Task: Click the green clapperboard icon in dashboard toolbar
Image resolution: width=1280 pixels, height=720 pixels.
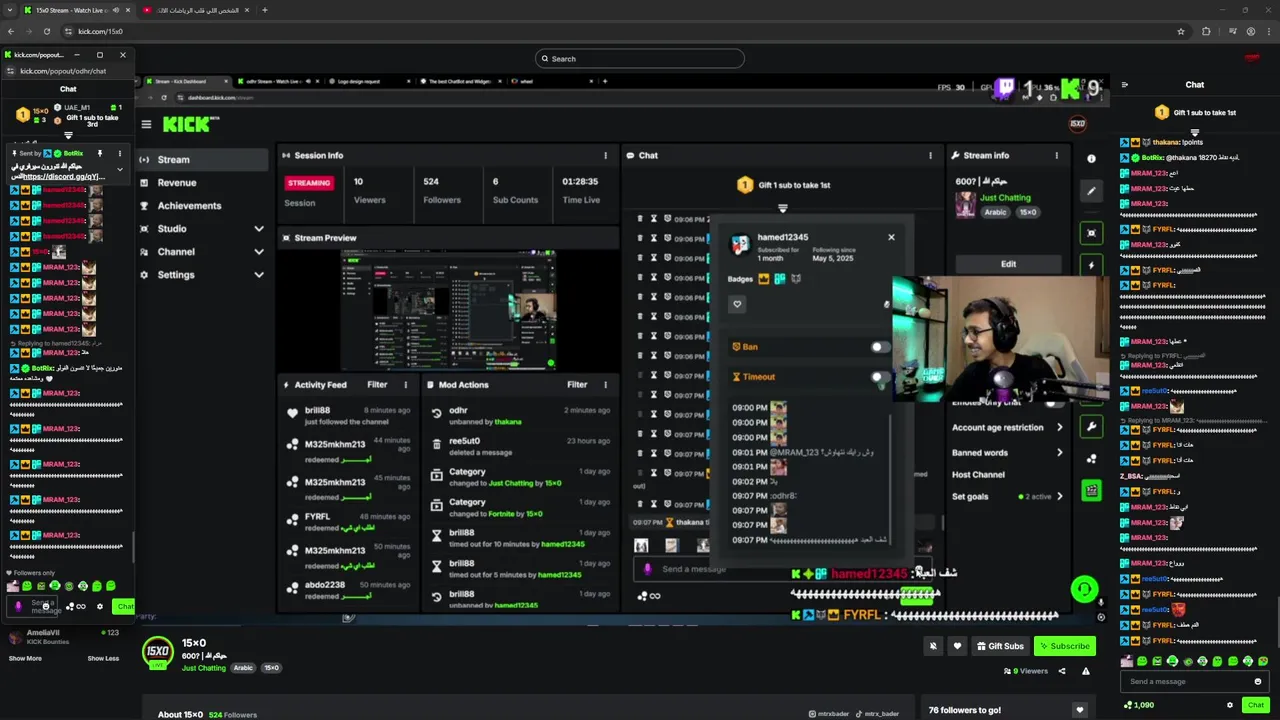Action: tap(1091, 490)
